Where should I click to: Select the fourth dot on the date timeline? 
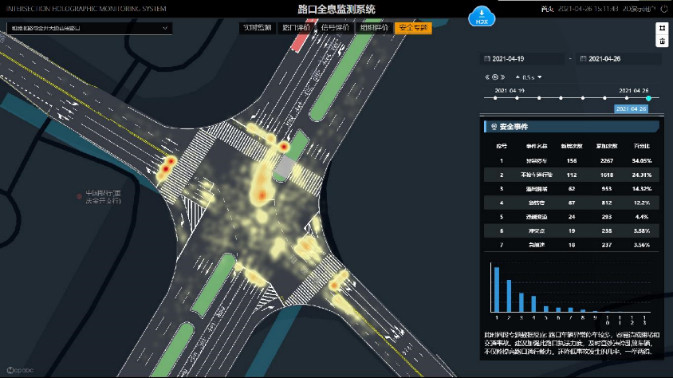(561, 98)
